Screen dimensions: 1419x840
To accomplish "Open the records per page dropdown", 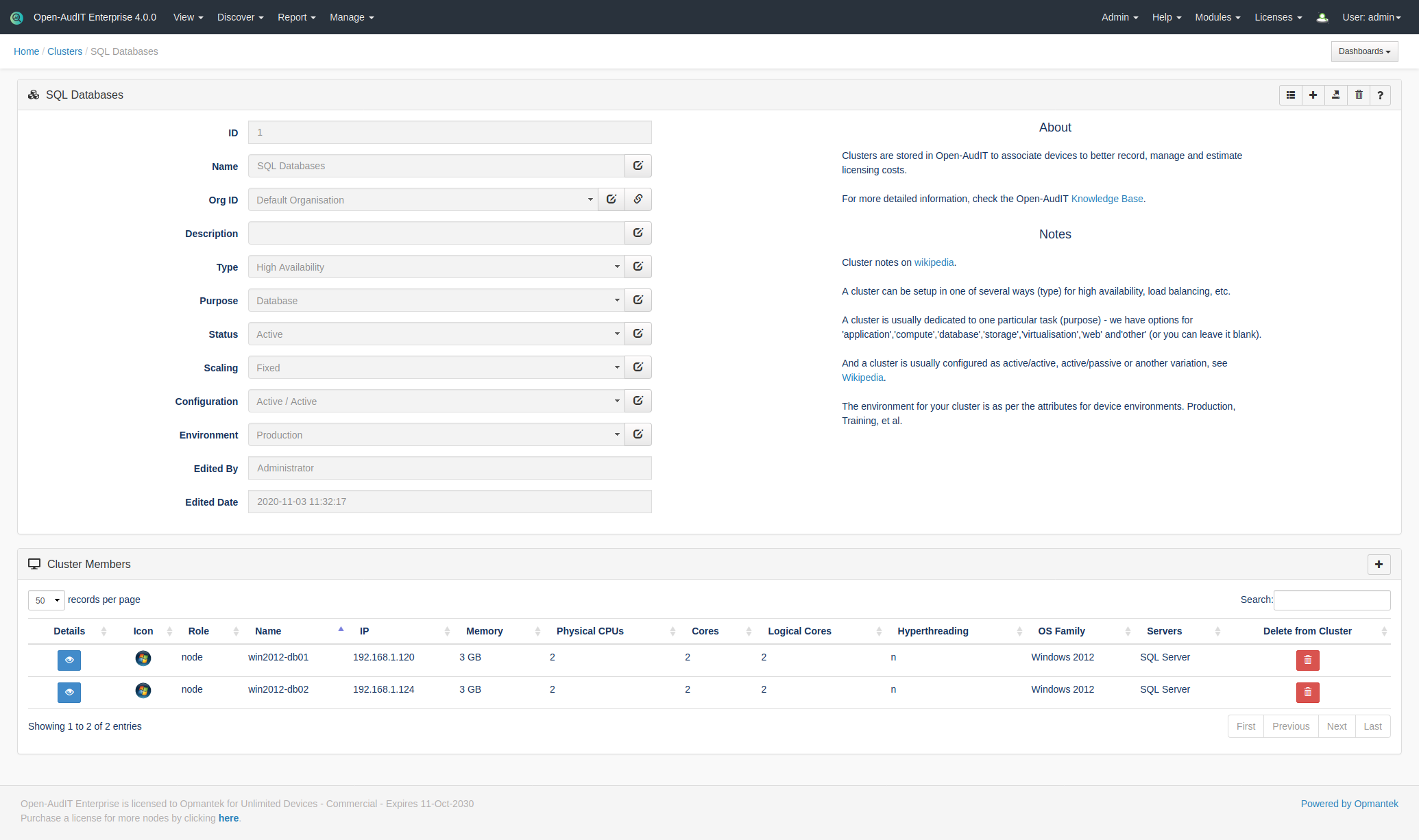I will 47,600.
